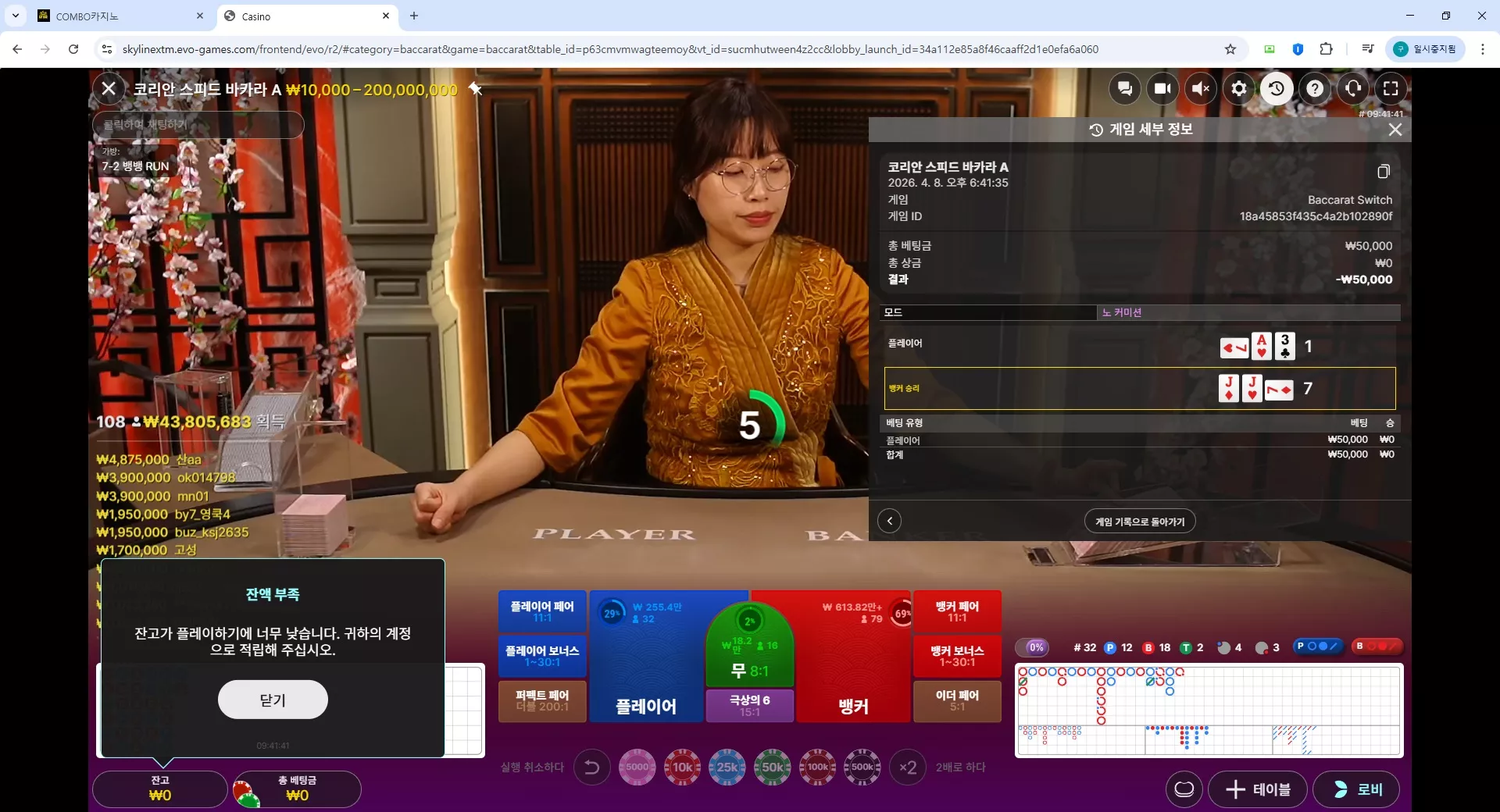Toggle favorite star next to table title

475,89
